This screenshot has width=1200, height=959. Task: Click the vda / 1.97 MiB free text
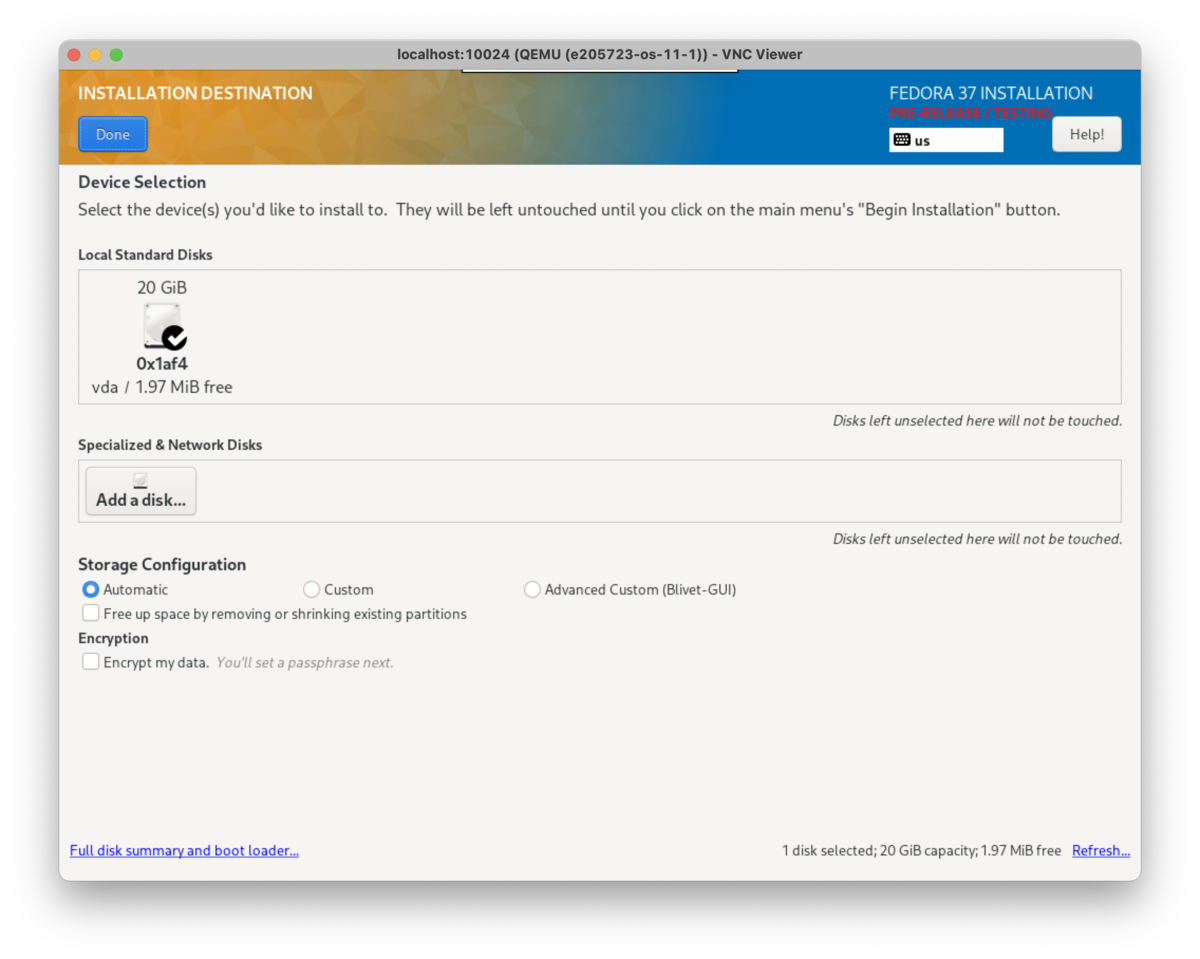pos(162,387)
